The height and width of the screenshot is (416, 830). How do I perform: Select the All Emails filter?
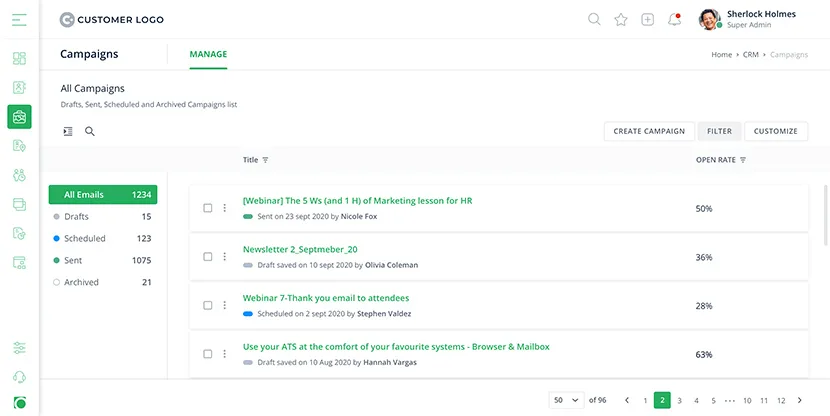pyautogui.click(x=103, y=195)
